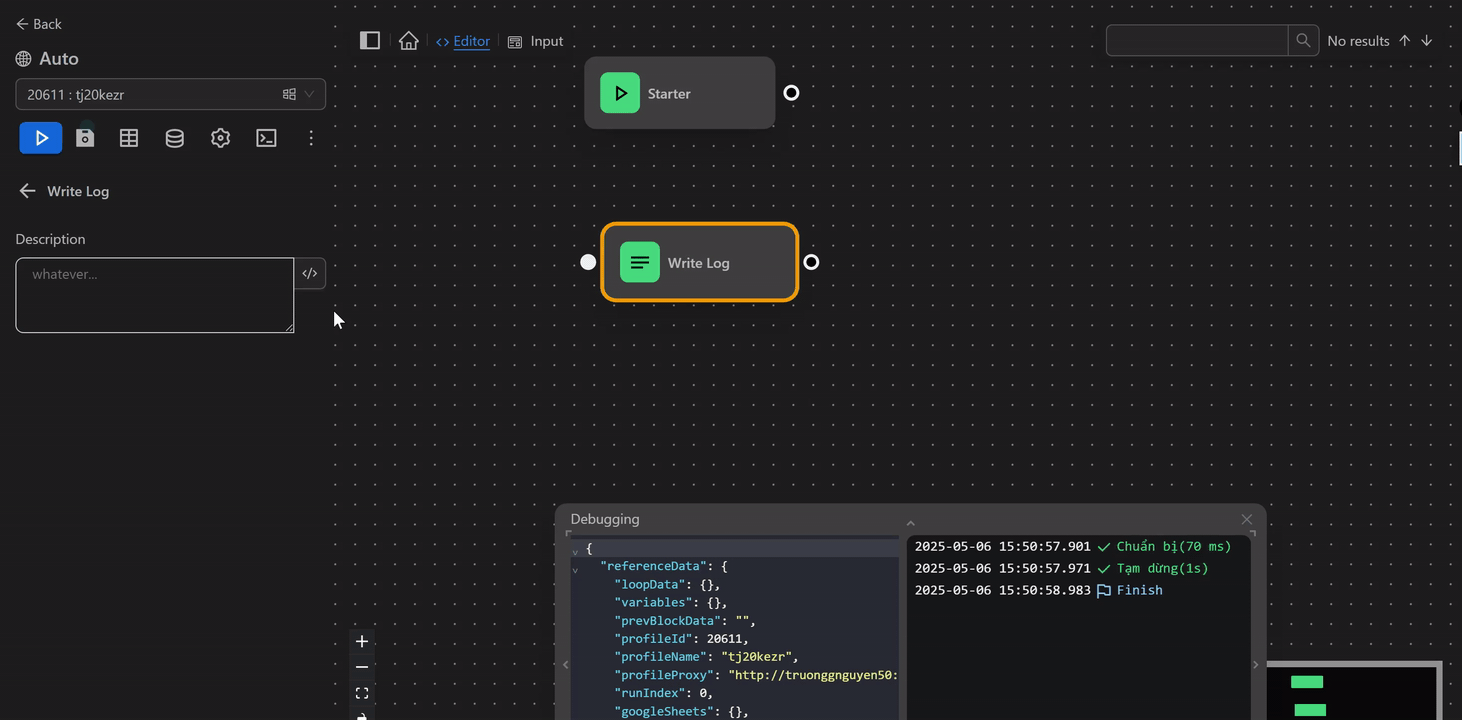This screenshot has height=720, width=1462.
Task: Toggle the sidebar panel icon next to Home
Action: click(369, 40)
